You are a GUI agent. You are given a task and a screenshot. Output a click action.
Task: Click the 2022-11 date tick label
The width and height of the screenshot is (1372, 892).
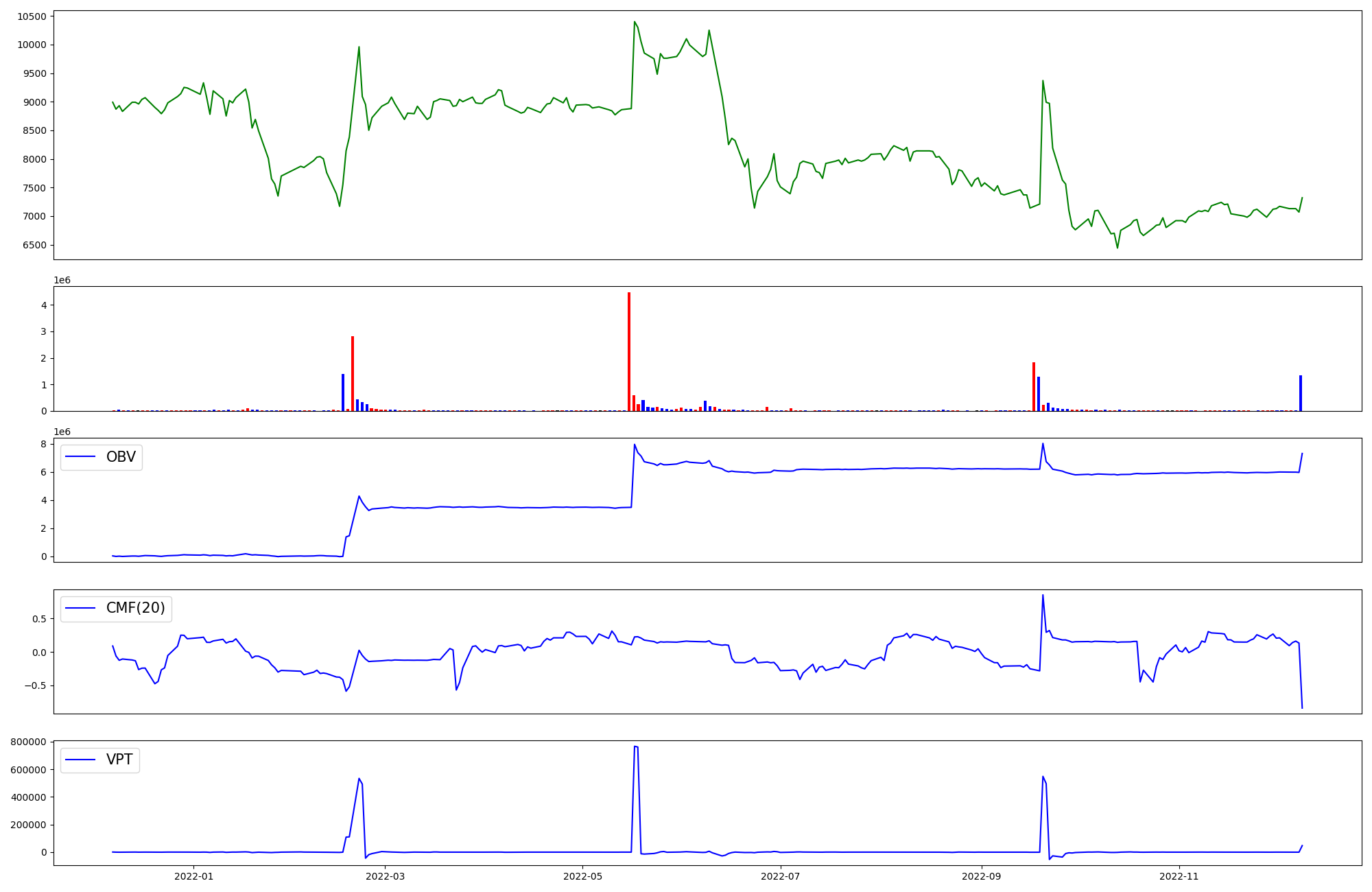point(1179,876)
